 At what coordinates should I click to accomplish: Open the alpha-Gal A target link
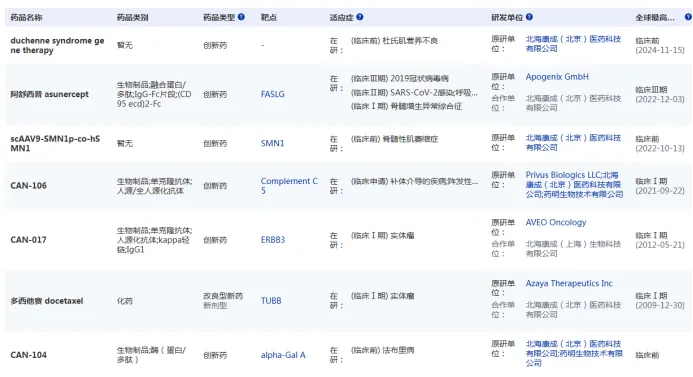click(x=283, y=355)
